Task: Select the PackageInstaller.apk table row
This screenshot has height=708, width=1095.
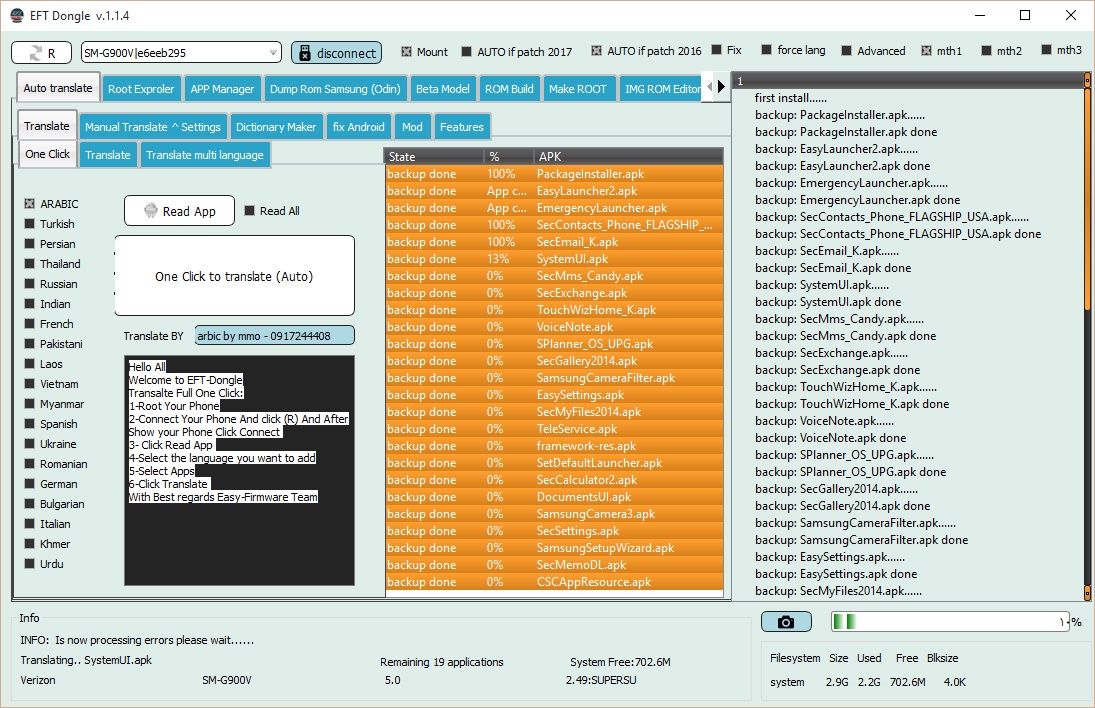Action: pos(554,174)
